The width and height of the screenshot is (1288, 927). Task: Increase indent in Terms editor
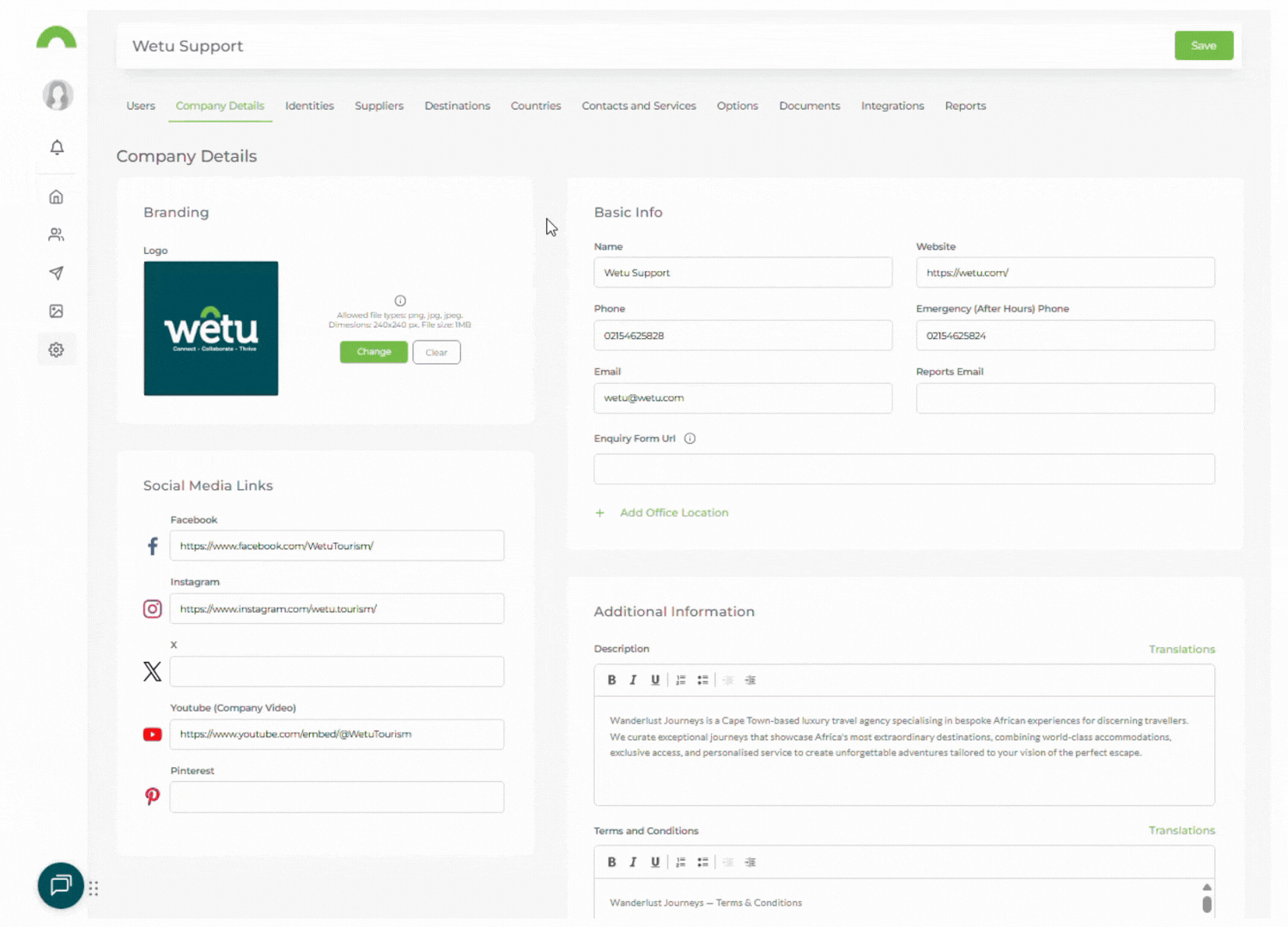[x=750, y=862]
